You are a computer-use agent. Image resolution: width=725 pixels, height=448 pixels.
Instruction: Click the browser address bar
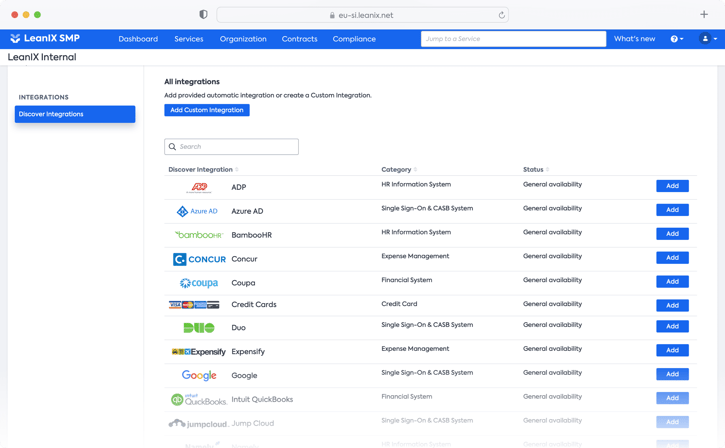(x=362, y=15)
